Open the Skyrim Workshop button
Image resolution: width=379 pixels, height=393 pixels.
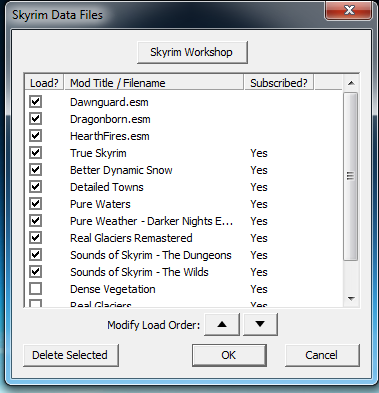click(192, 52)
